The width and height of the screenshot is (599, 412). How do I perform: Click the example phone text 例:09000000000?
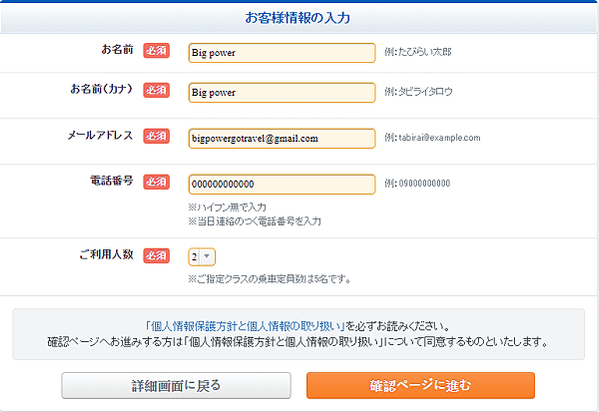(x=417, y=183)
